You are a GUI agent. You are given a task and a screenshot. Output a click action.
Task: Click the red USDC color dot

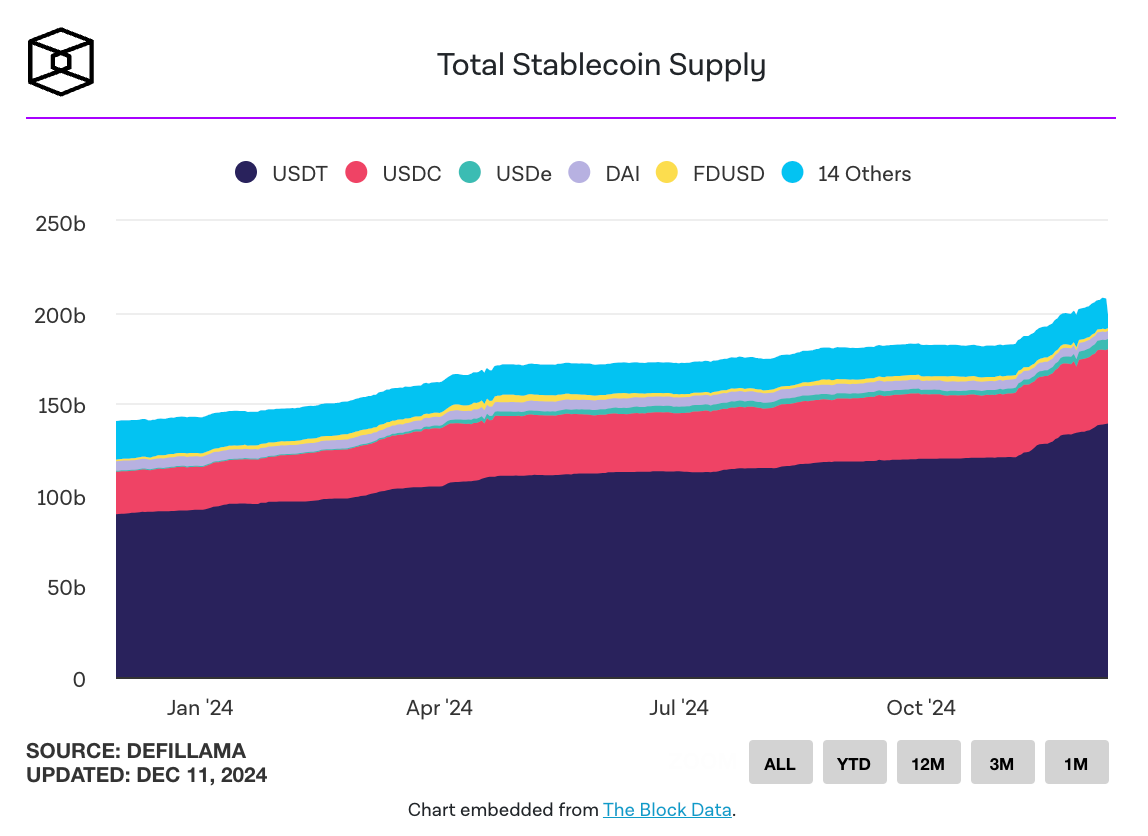pyautogui.click(x=357, y=172)
